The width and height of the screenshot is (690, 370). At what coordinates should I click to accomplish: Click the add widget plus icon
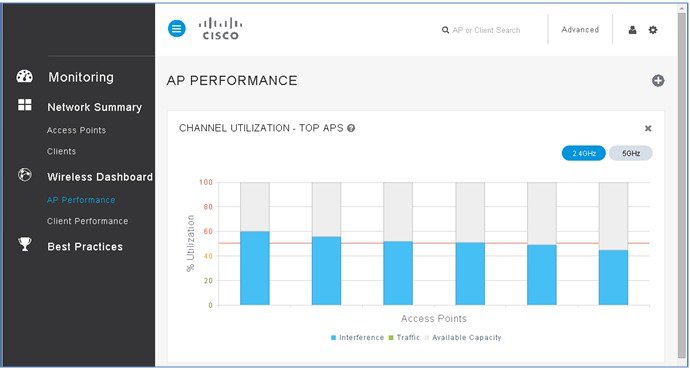click(658, 81)
